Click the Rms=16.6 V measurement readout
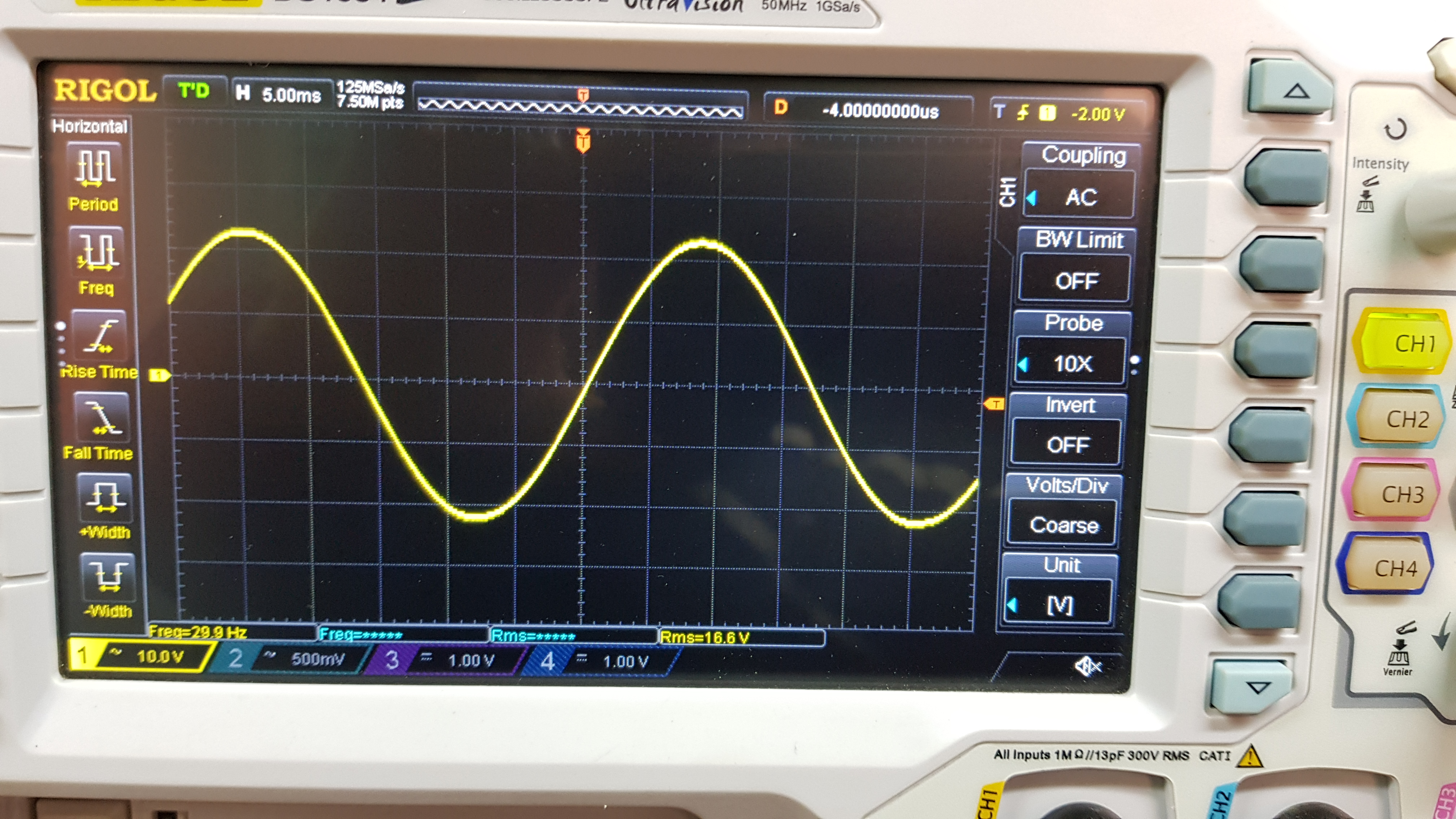This screenshot has height=819, width=1456. tap(705, 638)
